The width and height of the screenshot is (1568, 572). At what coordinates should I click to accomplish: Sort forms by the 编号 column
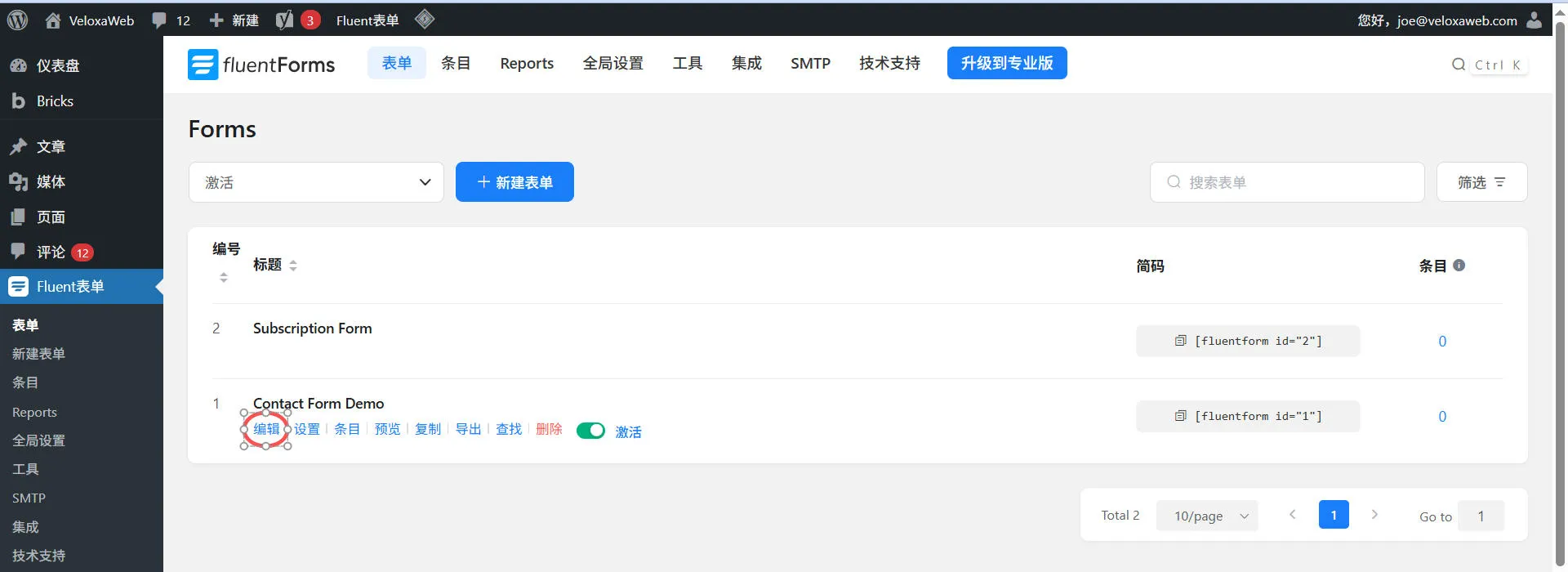coord(223,278)
